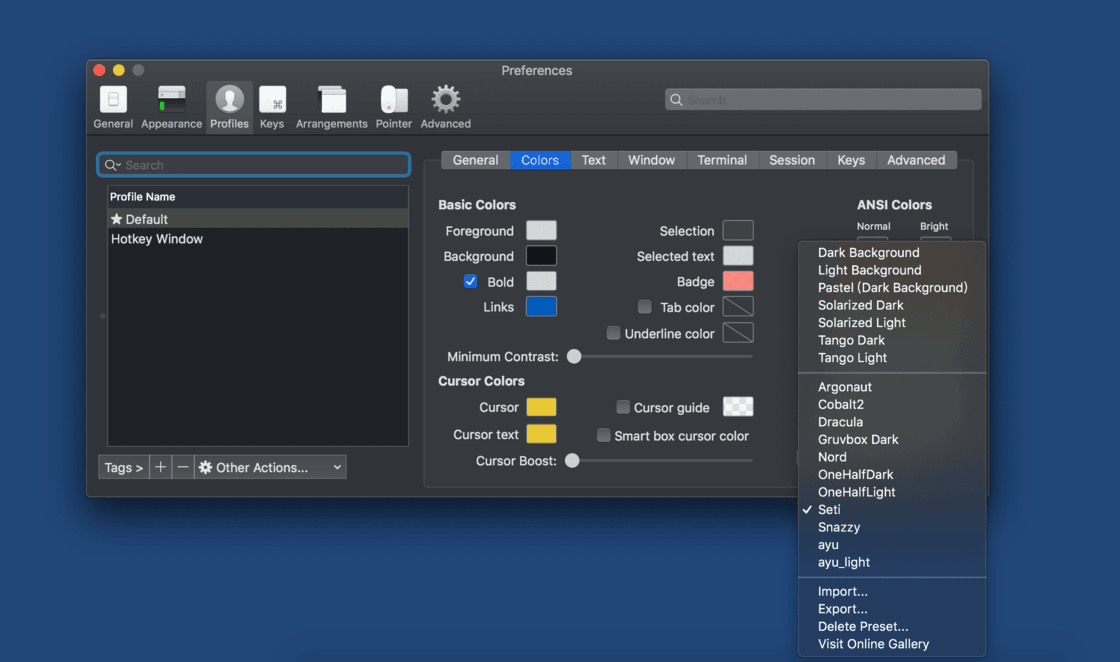1120x662 pixels.
Task: Open the Foreground color swatch
Action: [x=541, y=231]
